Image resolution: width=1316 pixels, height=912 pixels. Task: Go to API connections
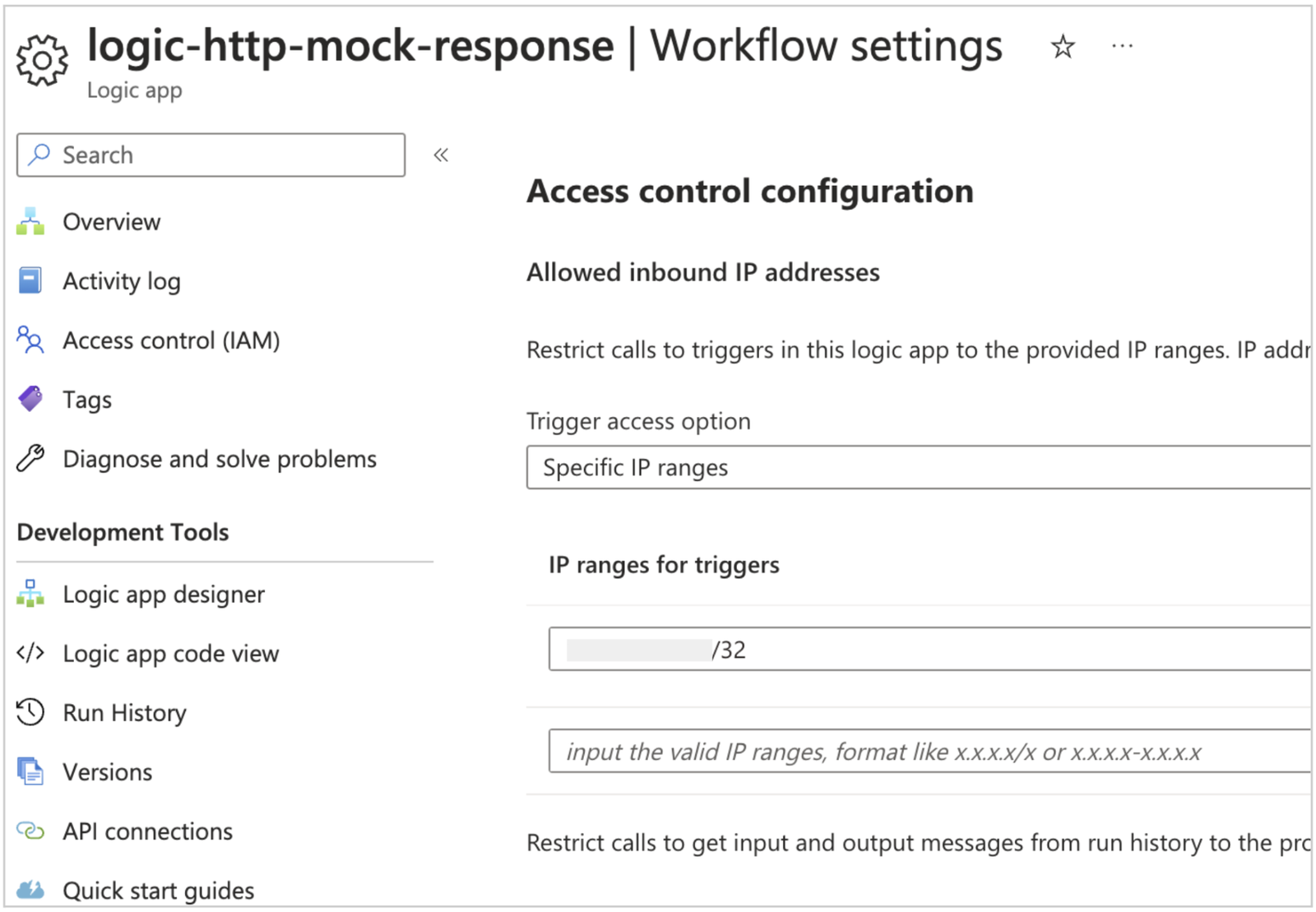click(147, 831)
